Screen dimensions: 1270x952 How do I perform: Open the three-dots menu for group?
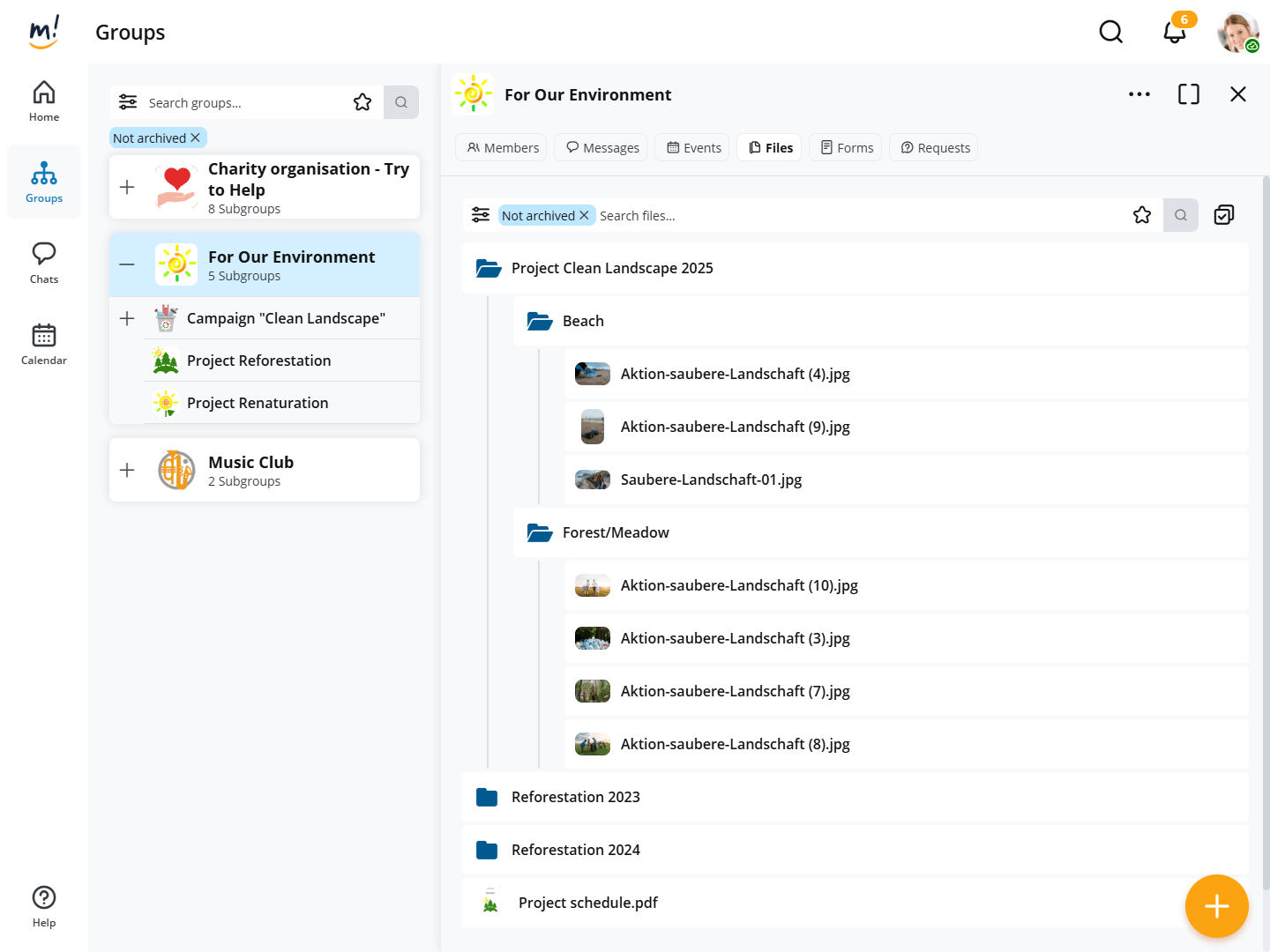(x=1139, y=94)
